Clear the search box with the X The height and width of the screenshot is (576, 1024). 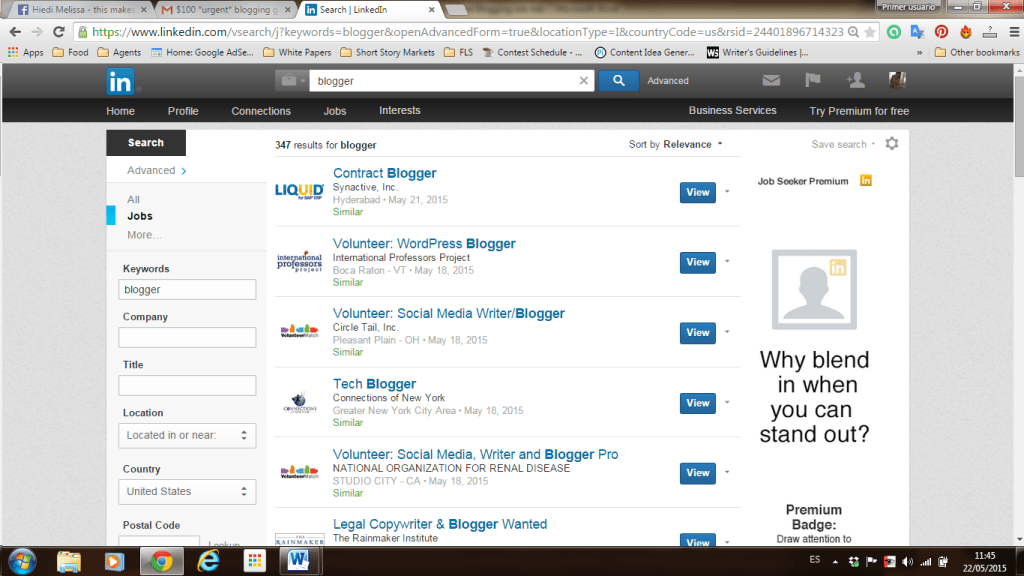tap(583, 80)
